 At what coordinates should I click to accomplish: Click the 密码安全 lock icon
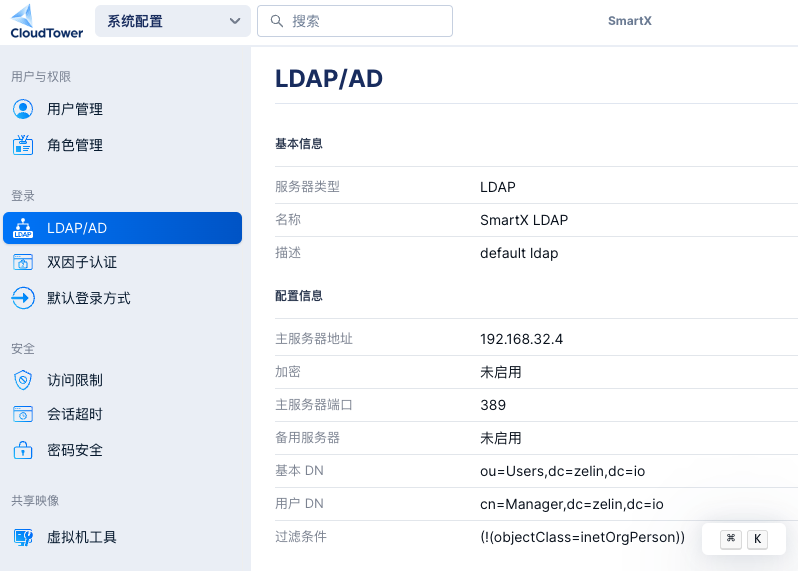(23, 450)
